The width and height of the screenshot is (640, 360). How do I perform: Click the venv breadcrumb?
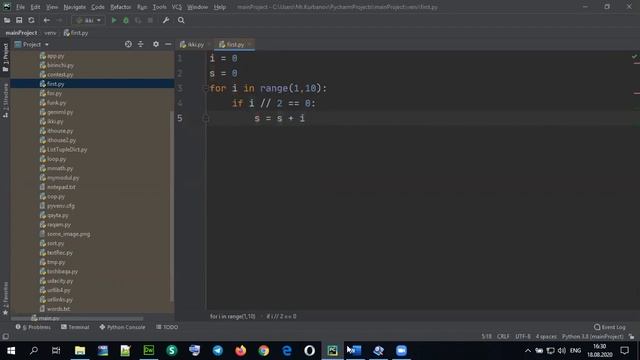50,33
